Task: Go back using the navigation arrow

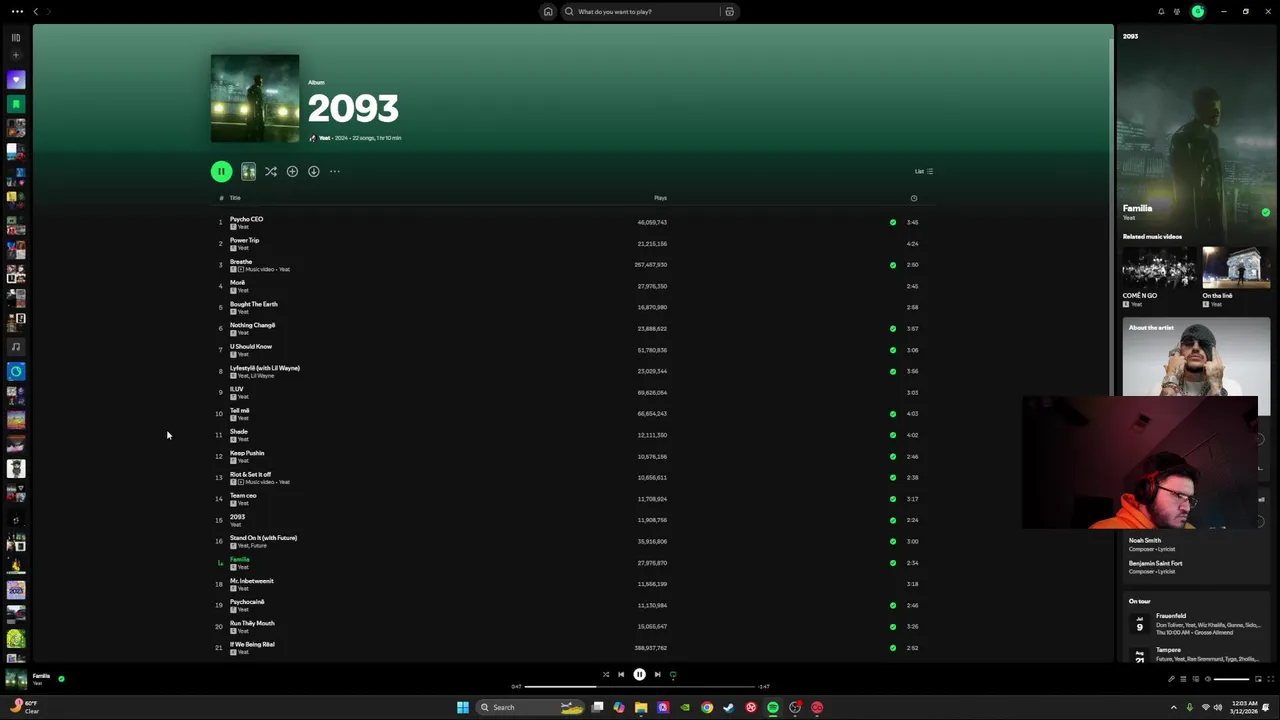Action: point(36,12)
